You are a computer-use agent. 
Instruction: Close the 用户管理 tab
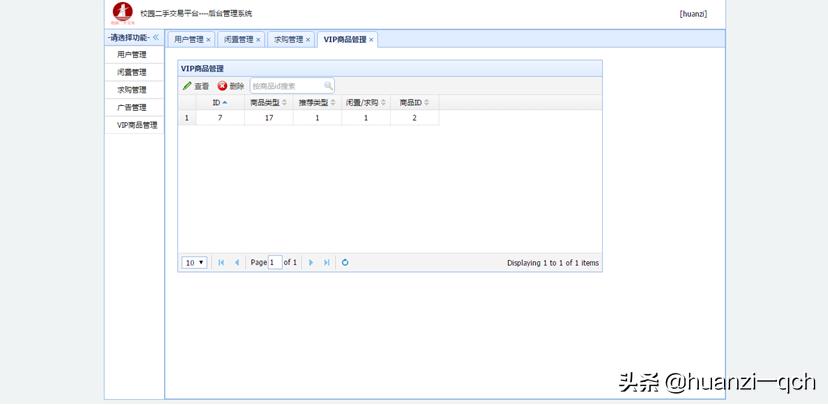208,40
